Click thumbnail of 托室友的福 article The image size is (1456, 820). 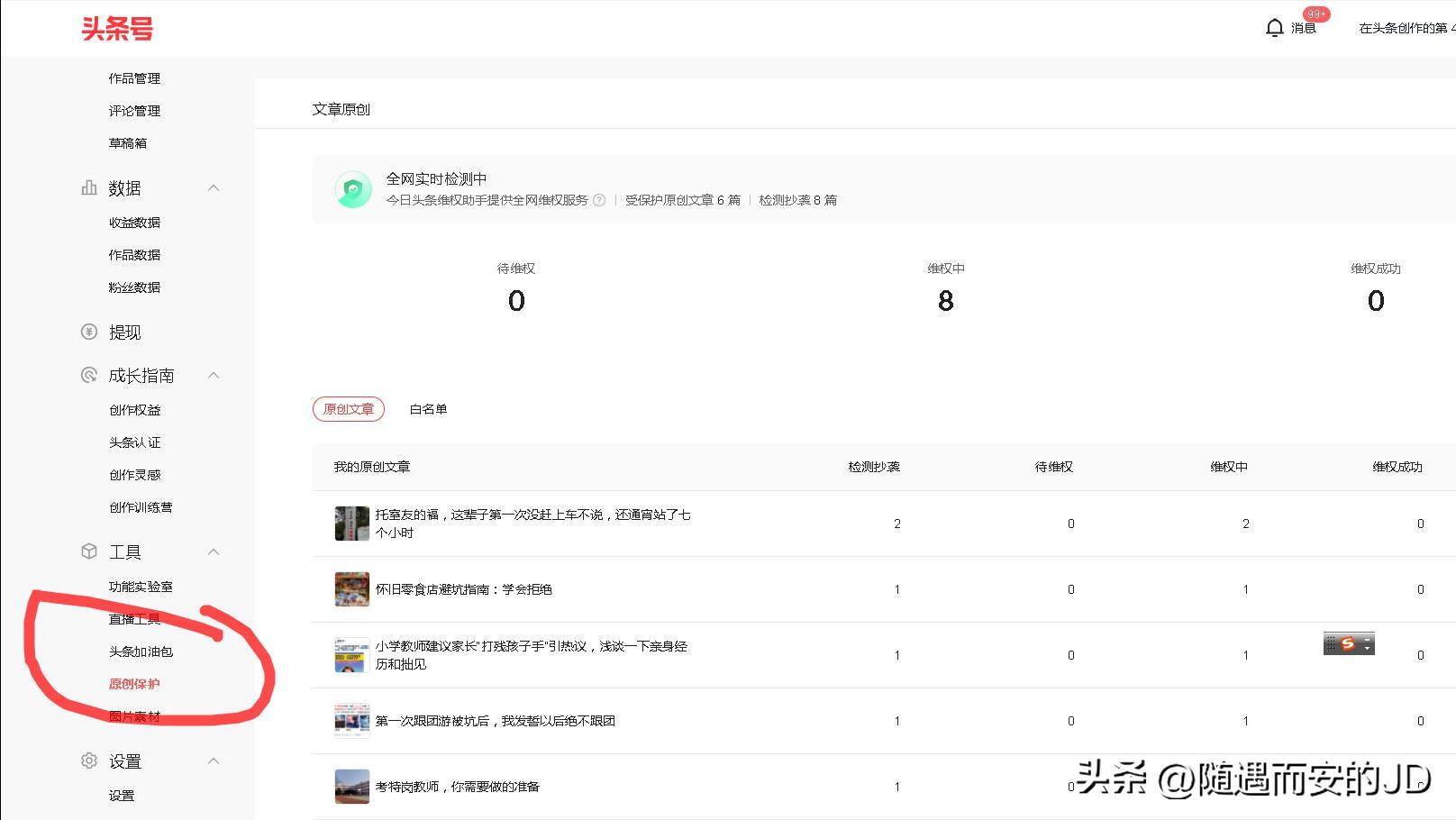coord(350,523)
